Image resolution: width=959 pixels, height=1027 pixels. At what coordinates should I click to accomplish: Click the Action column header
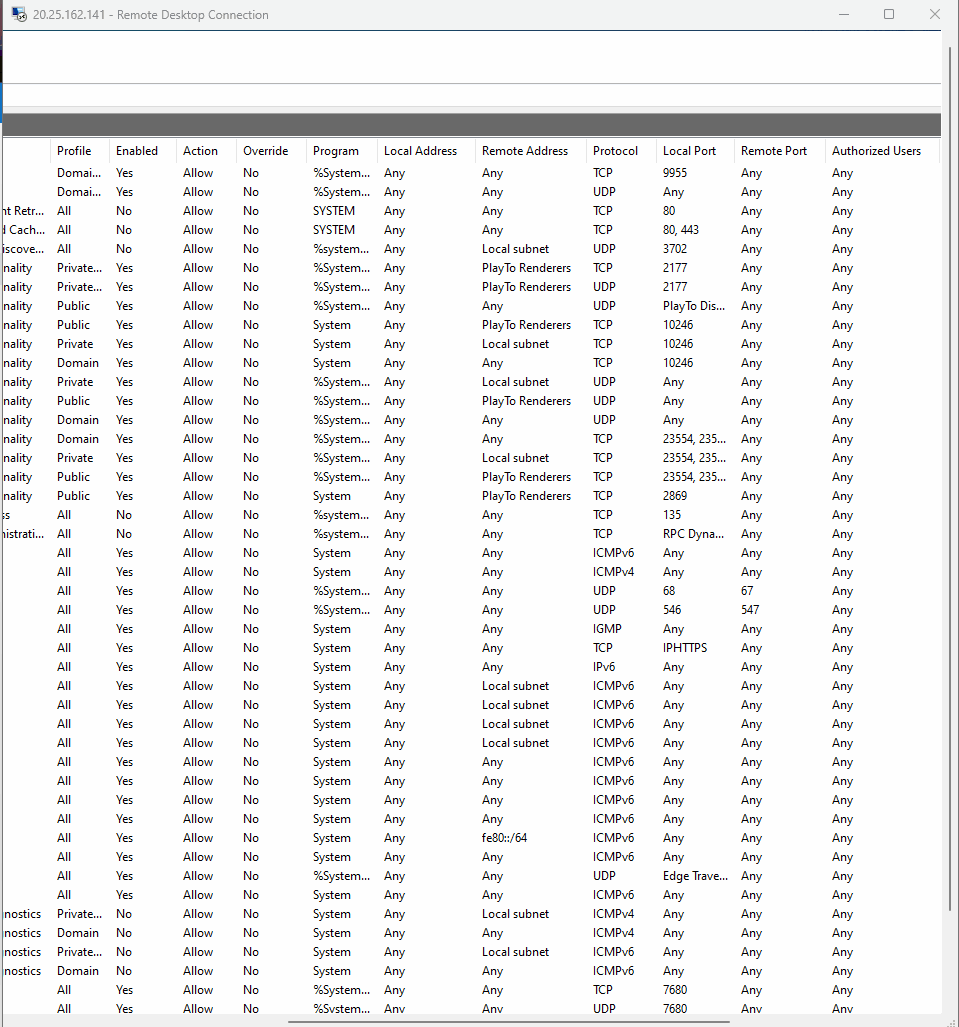pyautogui.click(x=200, y=151)
